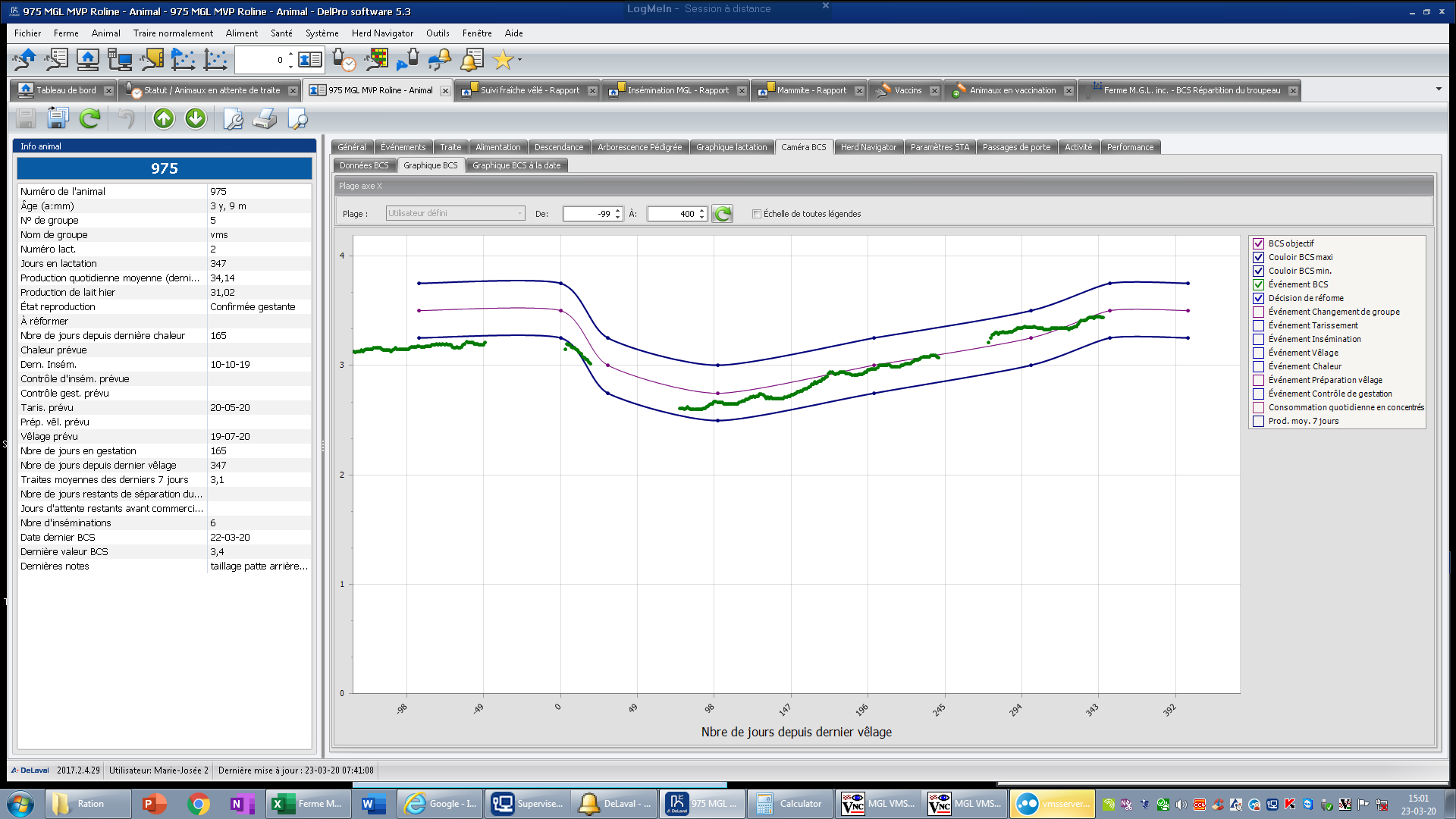
Task: Click the Save all floppy disks icon
Action: click(58, 118)
